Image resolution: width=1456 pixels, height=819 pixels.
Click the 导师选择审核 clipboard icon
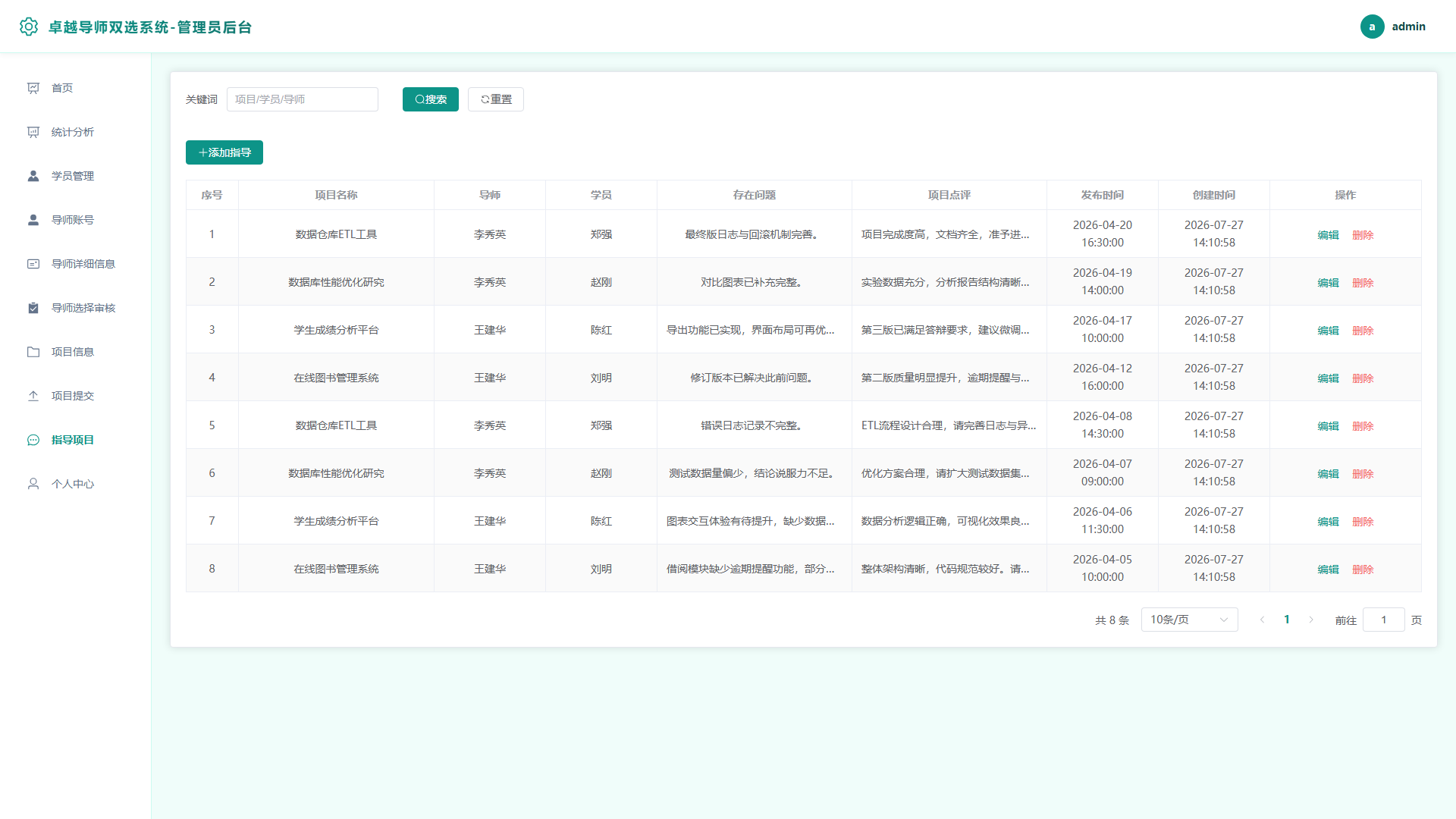pyautogui.click(x=33, y=308)
